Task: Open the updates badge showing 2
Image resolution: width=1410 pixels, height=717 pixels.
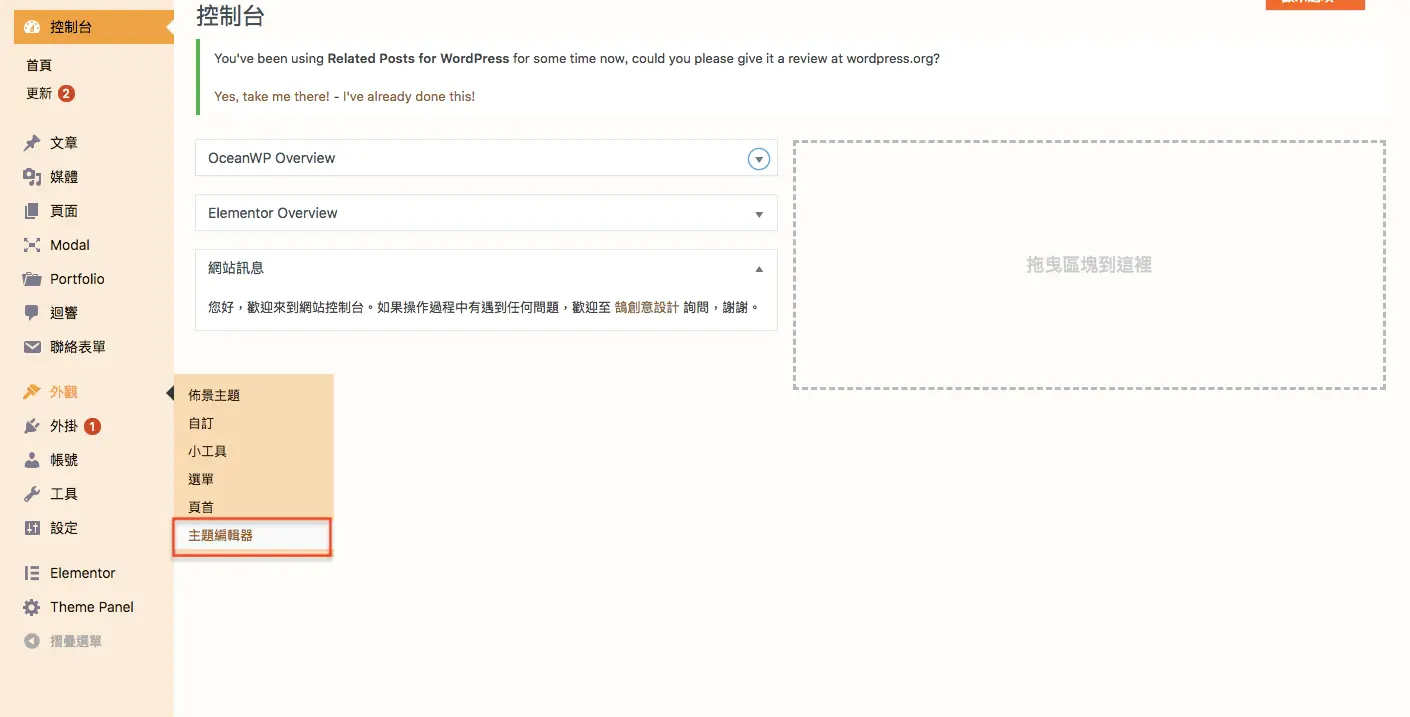Action: (66, 94)
